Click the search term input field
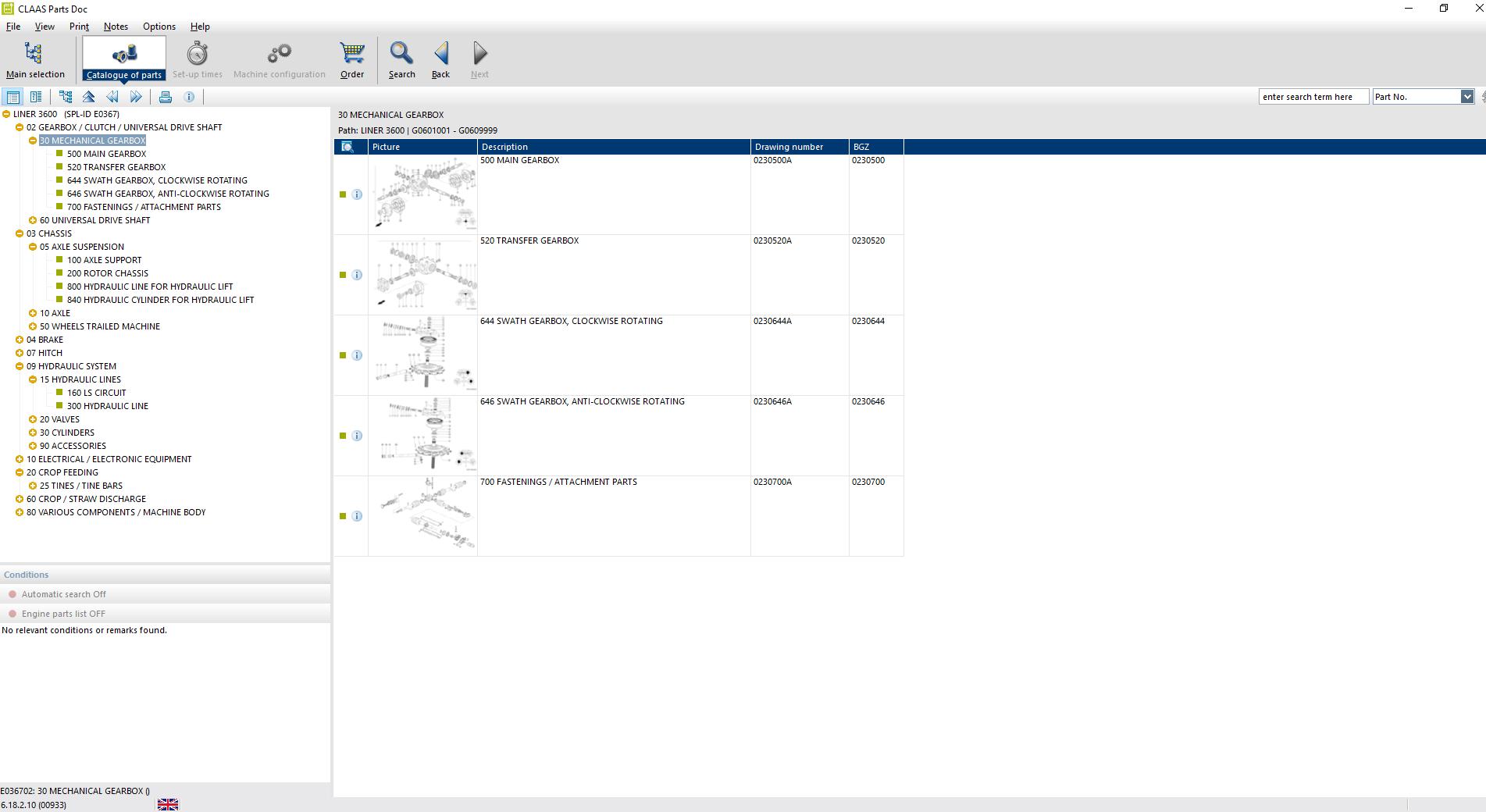Image resolution: width=1486 pixels, height=812 pixels. [1313, 97]
